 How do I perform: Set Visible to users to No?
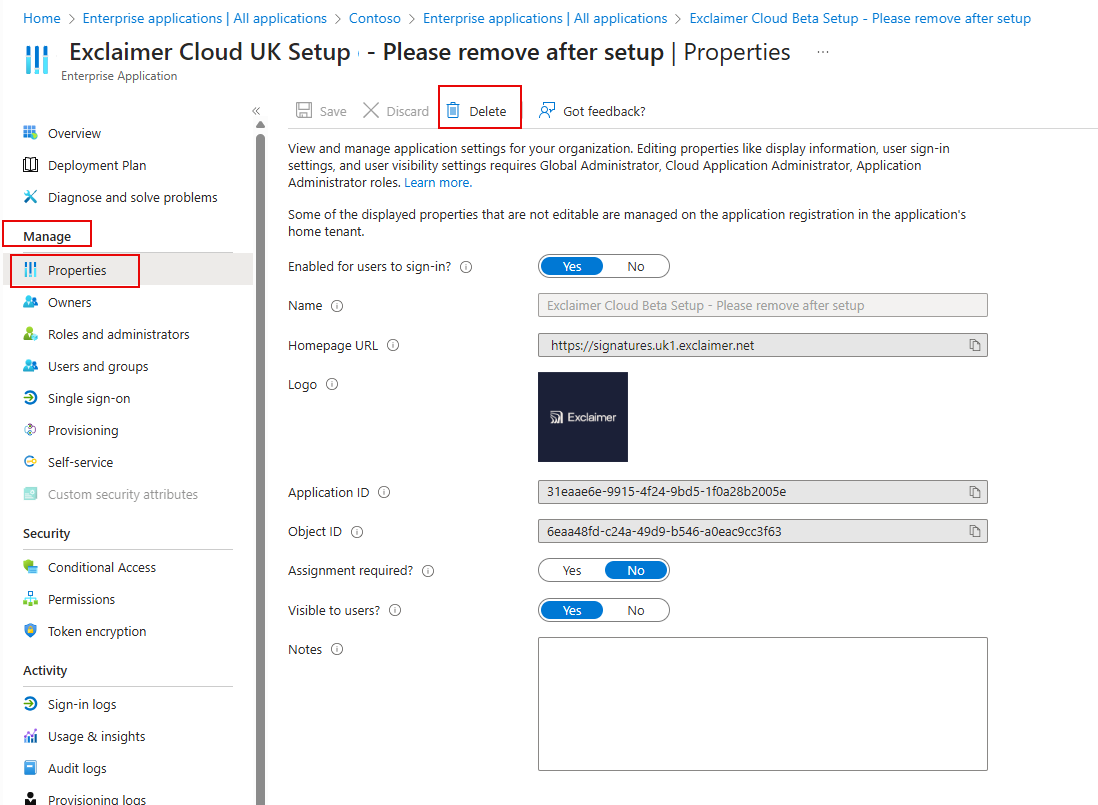pos(636,610)
